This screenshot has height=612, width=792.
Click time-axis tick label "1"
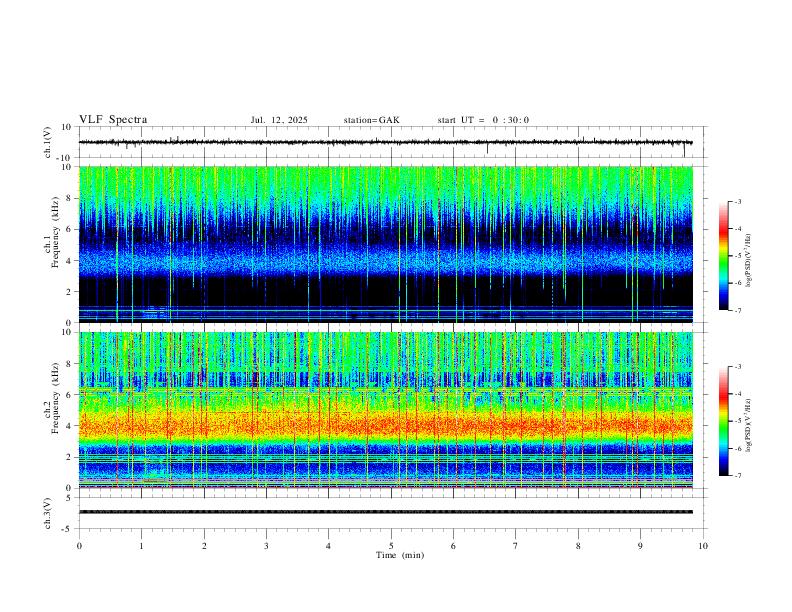coord(141,546)
